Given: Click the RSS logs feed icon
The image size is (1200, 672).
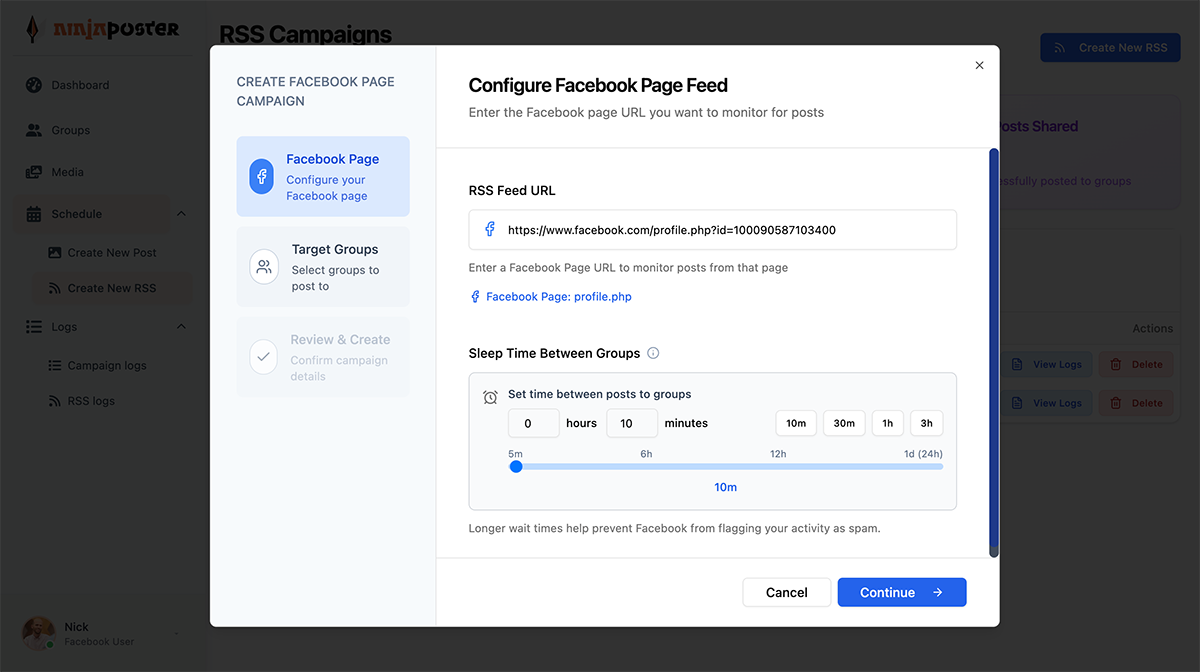Looking at the screenshot, I should [x=55, y=401].
